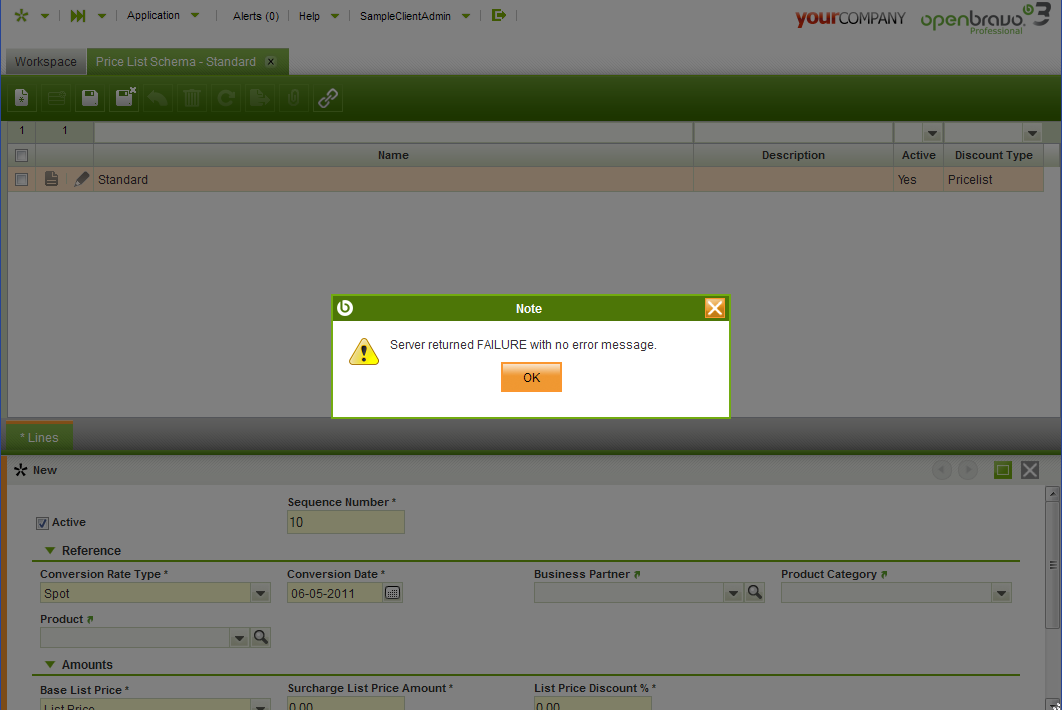Click the Name filter input field
Screen dimensions: 1062x710
(393, 133)
